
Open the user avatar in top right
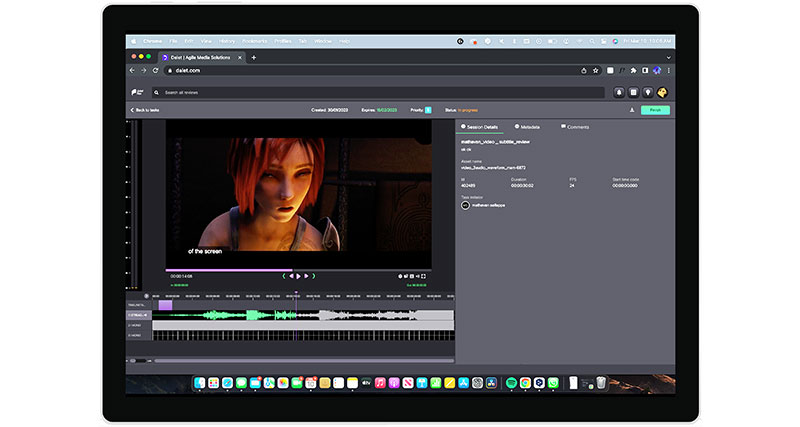click(662, 92)
